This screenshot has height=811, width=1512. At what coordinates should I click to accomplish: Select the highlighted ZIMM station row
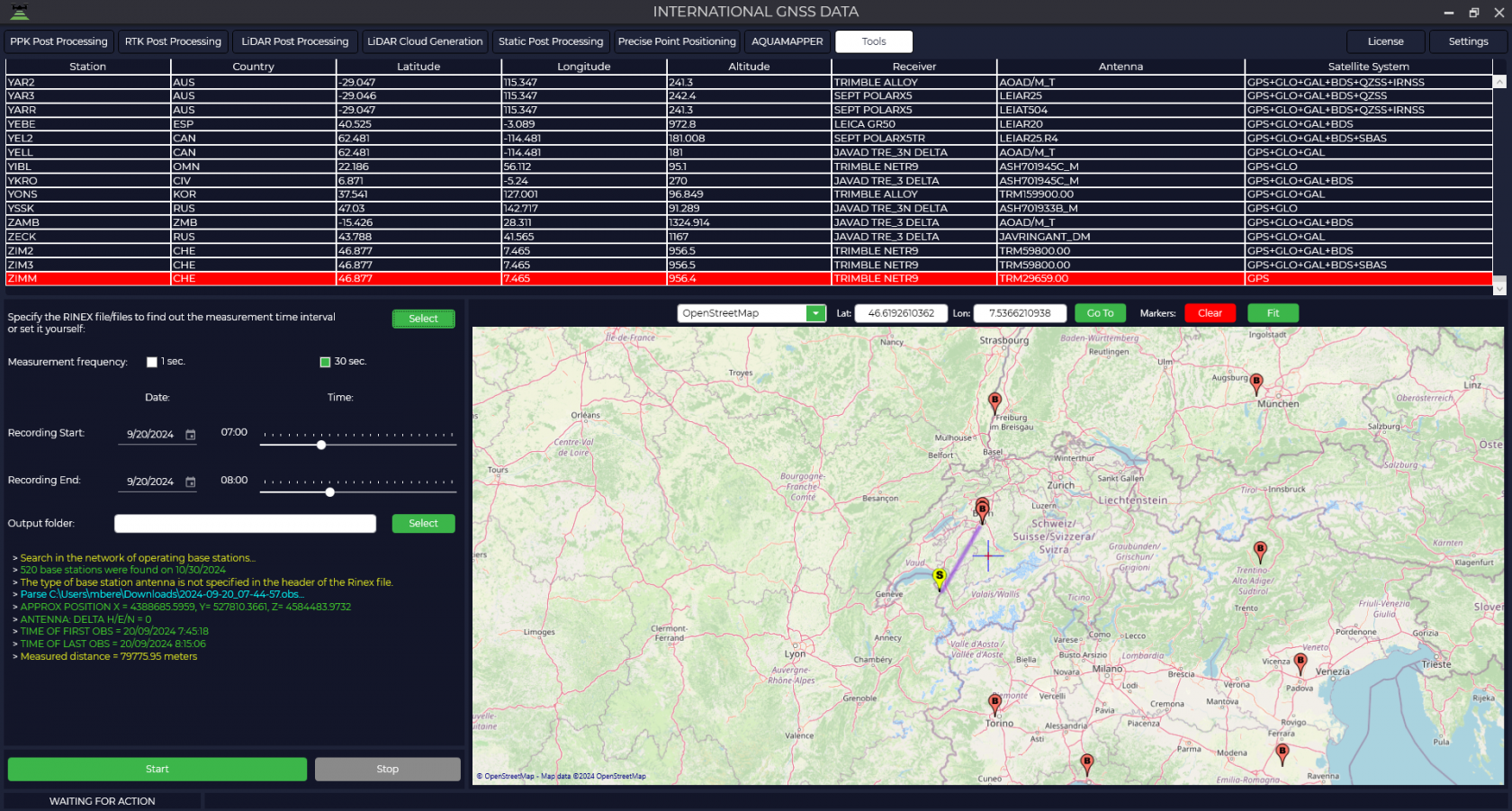749,279
